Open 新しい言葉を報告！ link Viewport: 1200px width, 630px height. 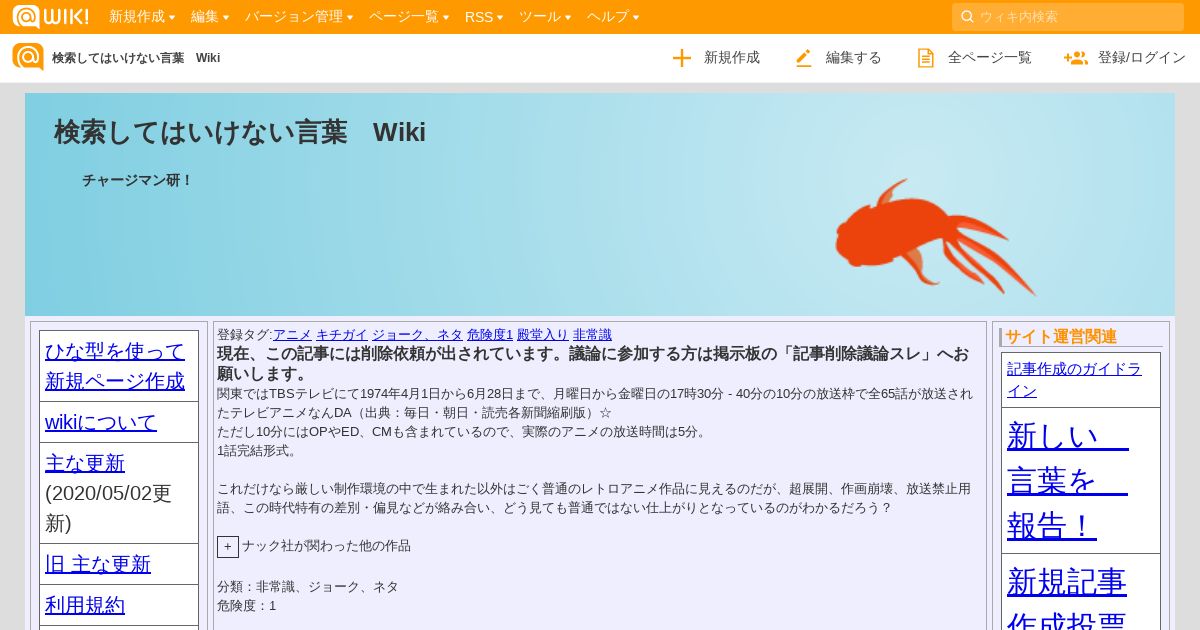pyautogui.click(x=1067, y=480)
